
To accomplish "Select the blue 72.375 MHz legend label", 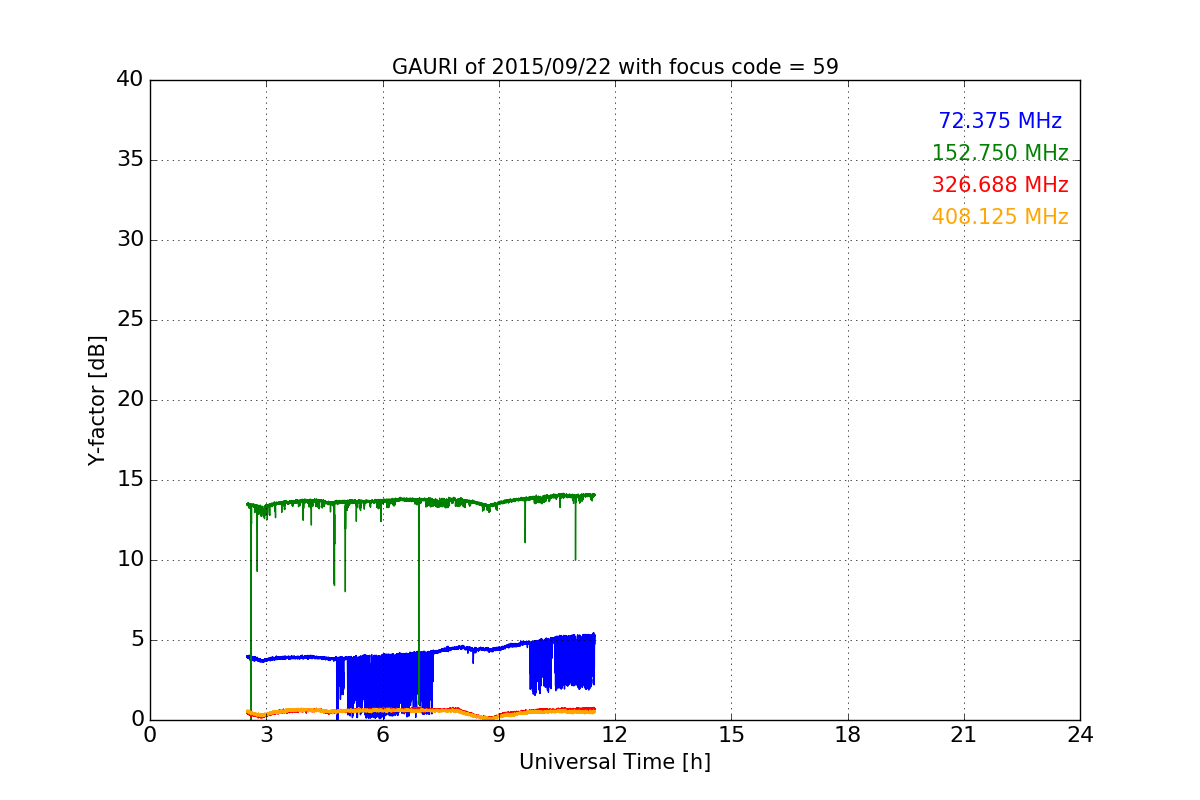I will (1000, 121).
